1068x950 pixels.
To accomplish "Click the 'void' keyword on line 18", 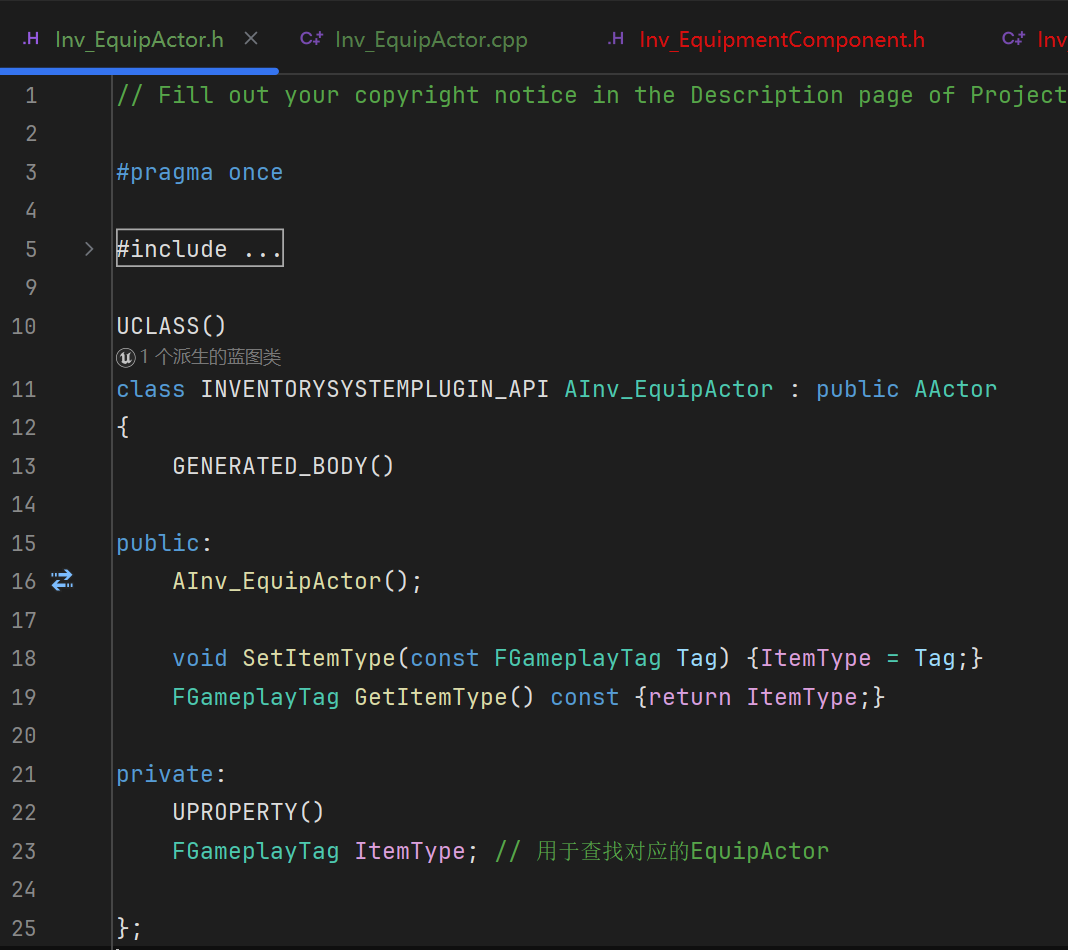I will pyautogui.click(x=200, y=659).
